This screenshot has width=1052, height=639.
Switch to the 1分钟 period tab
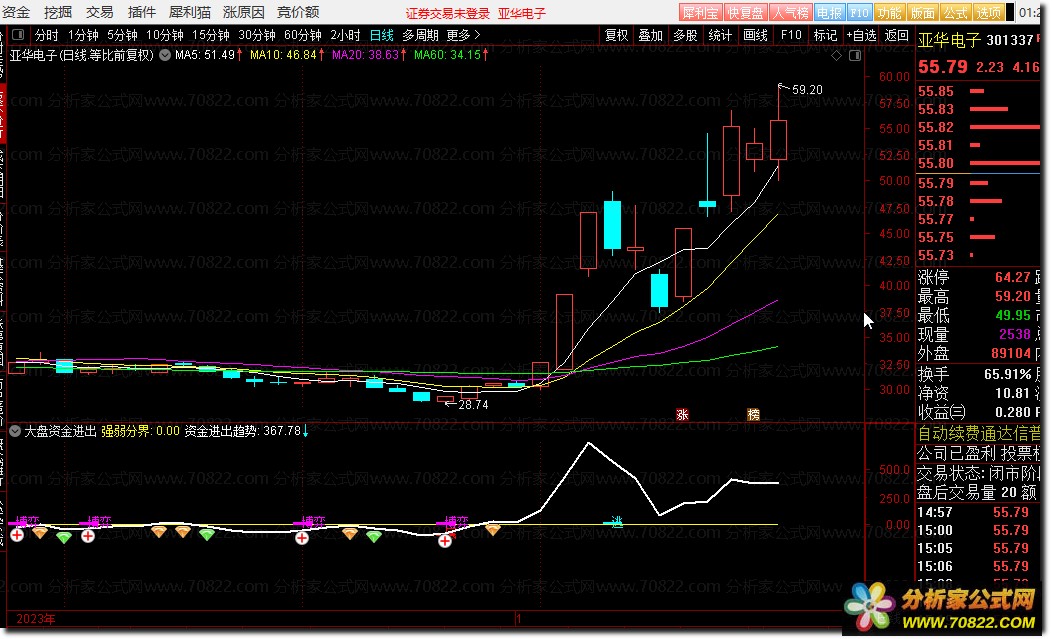point(83,35)
